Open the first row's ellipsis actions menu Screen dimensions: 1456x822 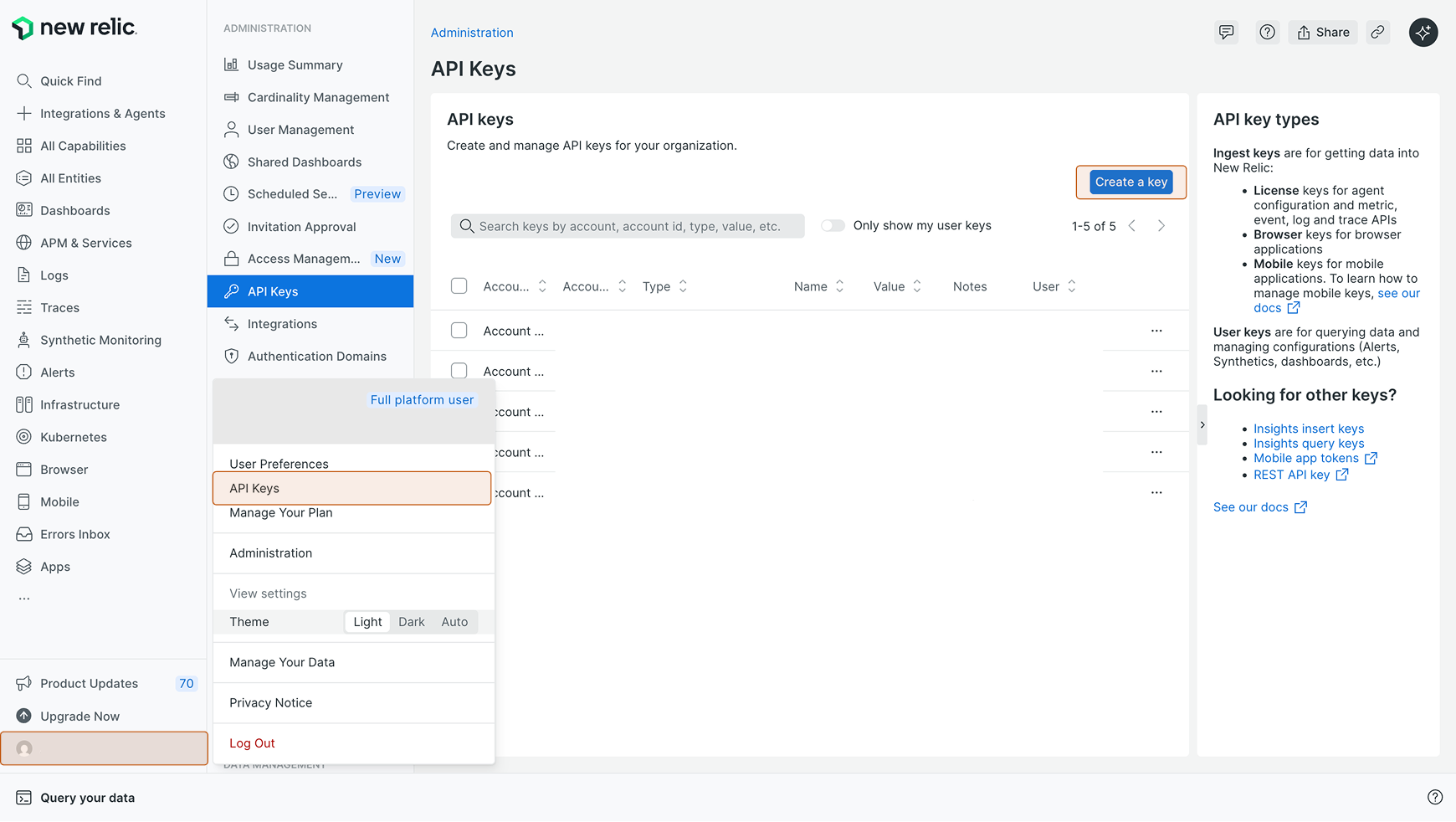pyautogui.click(x=1156, y=331)
